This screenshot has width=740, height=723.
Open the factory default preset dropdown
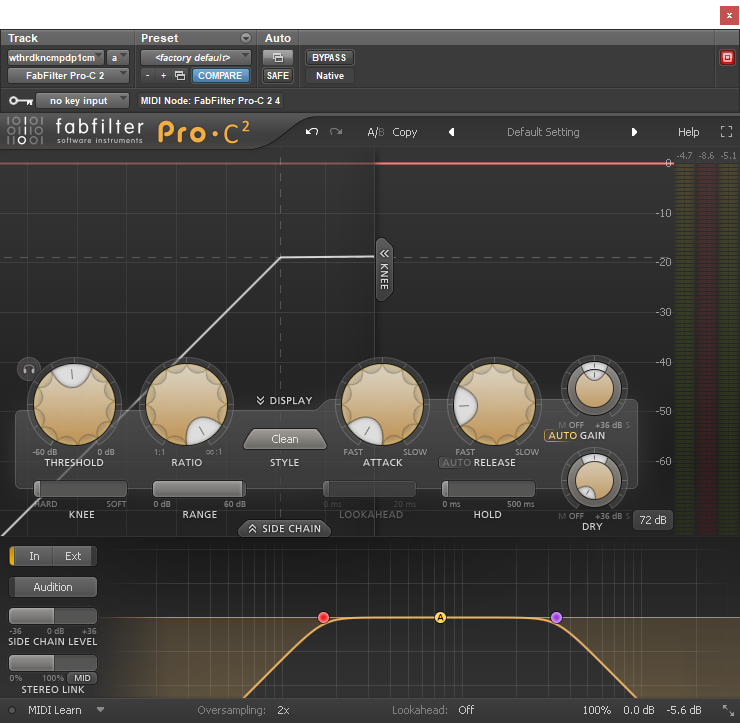coord(195,58)
